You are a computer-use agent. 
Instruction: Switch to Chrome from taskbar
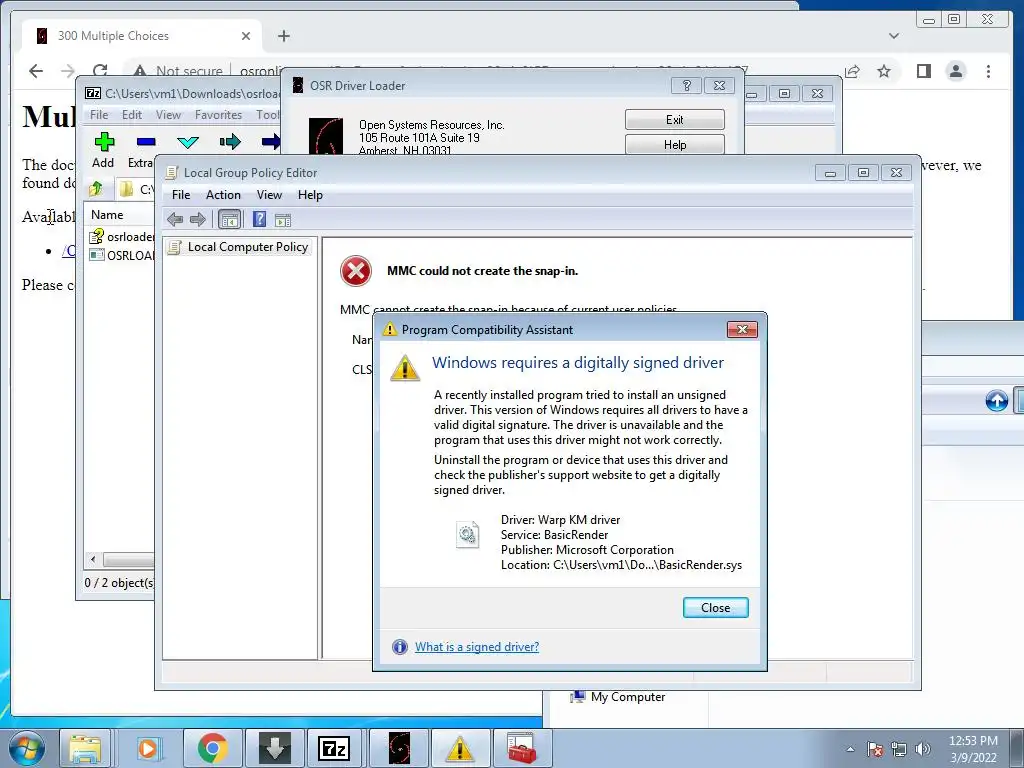(212, 748)
